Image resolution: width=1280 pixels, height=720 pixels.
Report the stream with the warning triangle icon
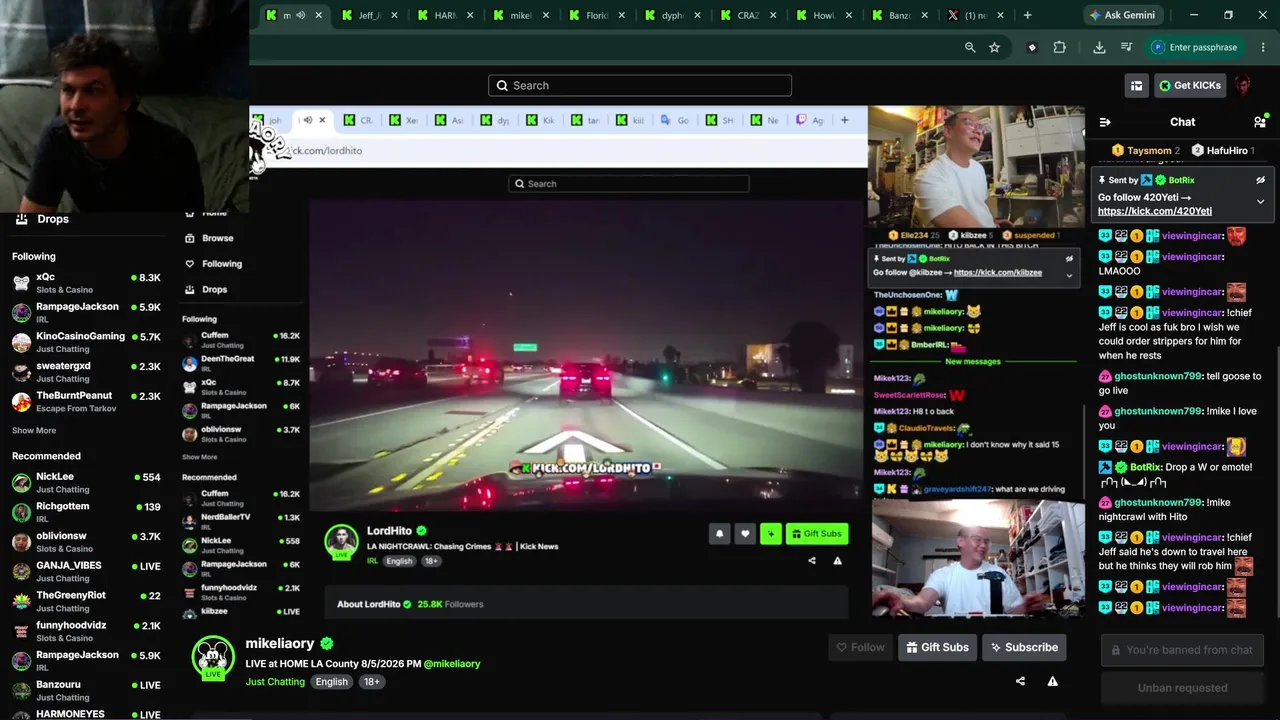tap(1052, 681)
